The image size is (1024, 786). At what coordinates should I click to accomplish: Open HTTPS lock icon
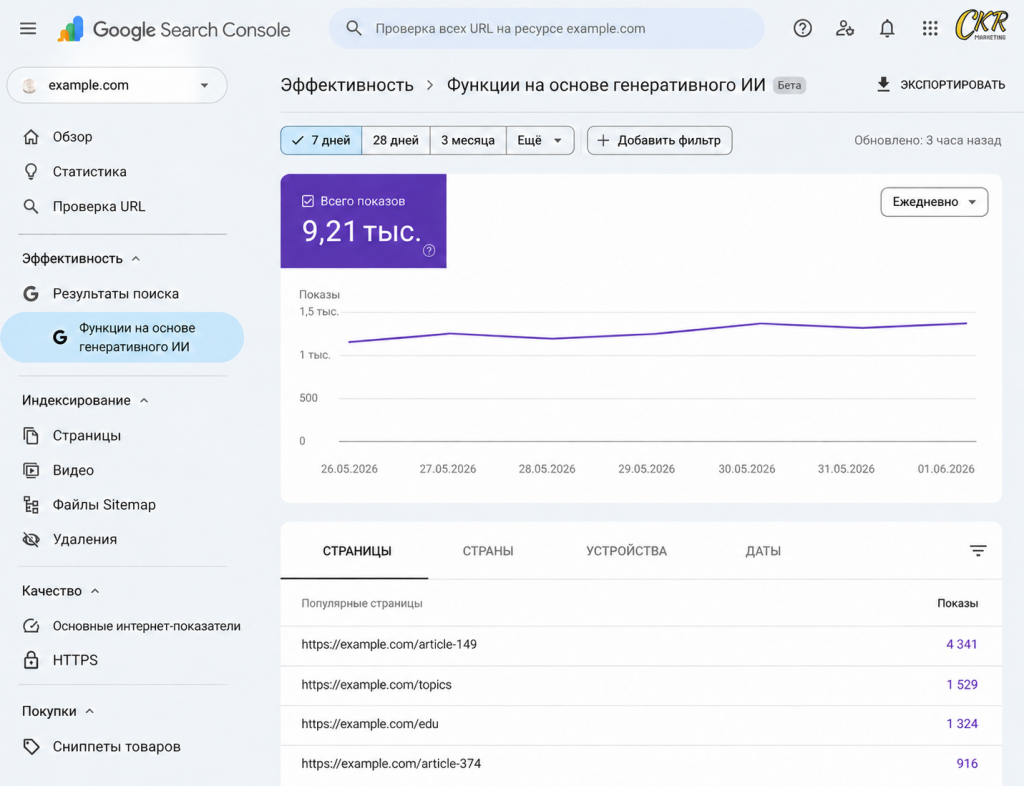pos(31,660)
